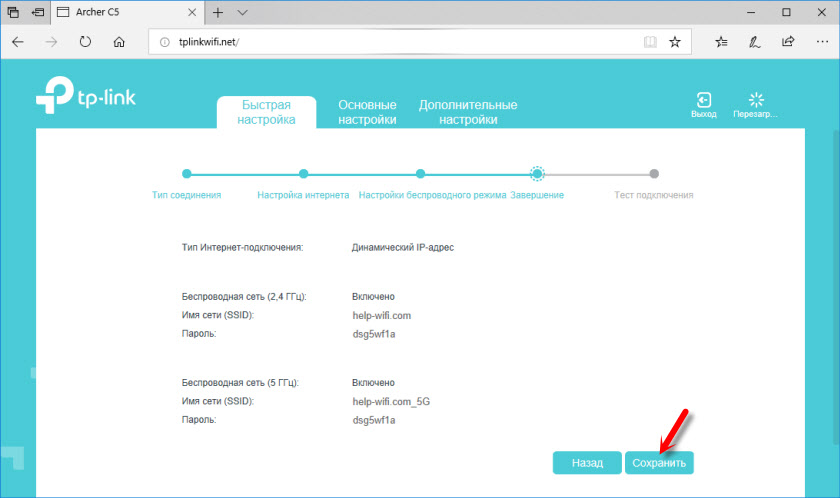The height and width of the screenshot is (498, 840).
Task: Click the tplinkwifi.net address bar
Action: (x=400, y=42)
